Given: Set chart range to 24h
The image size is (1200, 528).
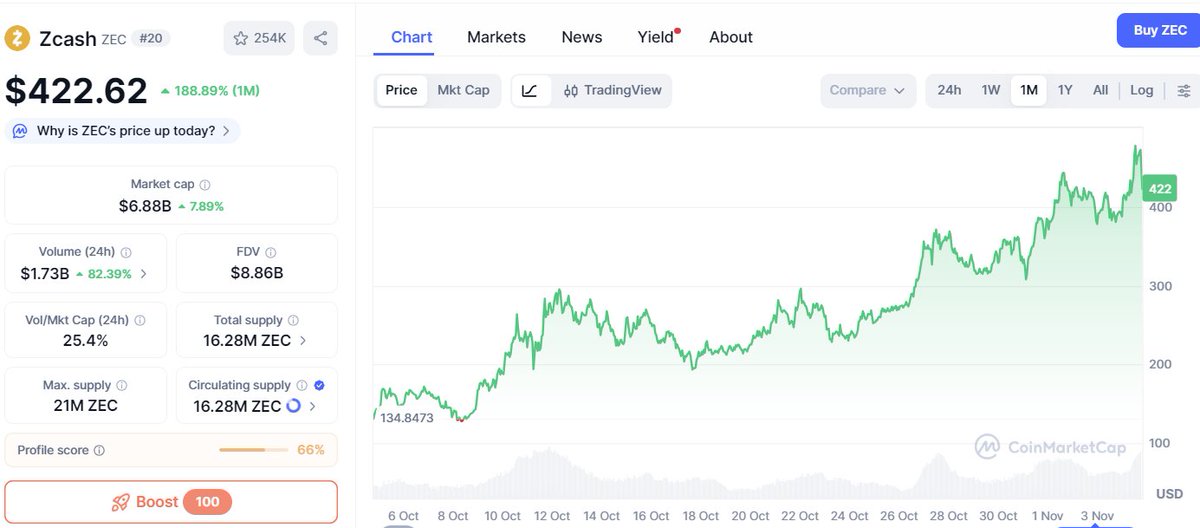Looking at the screenshot, I should [949, 90].
